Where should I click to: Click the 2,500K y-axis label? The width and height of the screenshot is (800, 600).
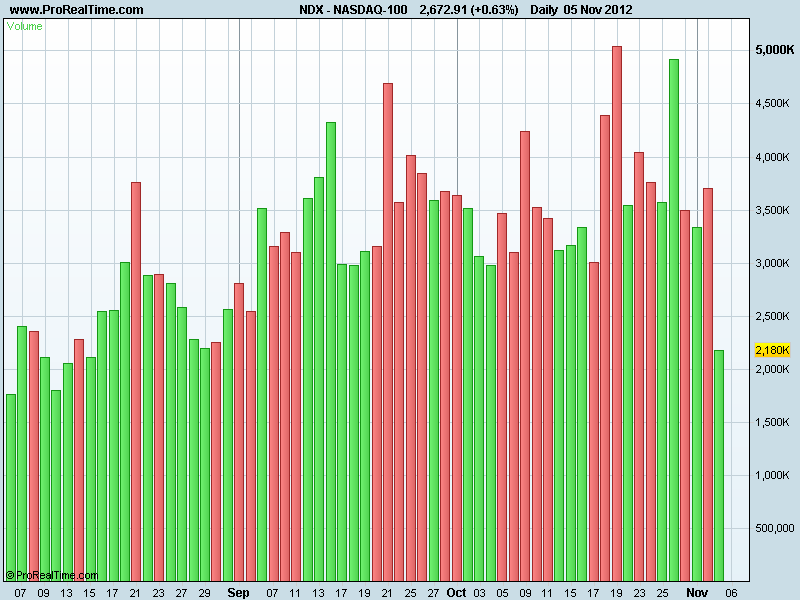coord(772,316)
